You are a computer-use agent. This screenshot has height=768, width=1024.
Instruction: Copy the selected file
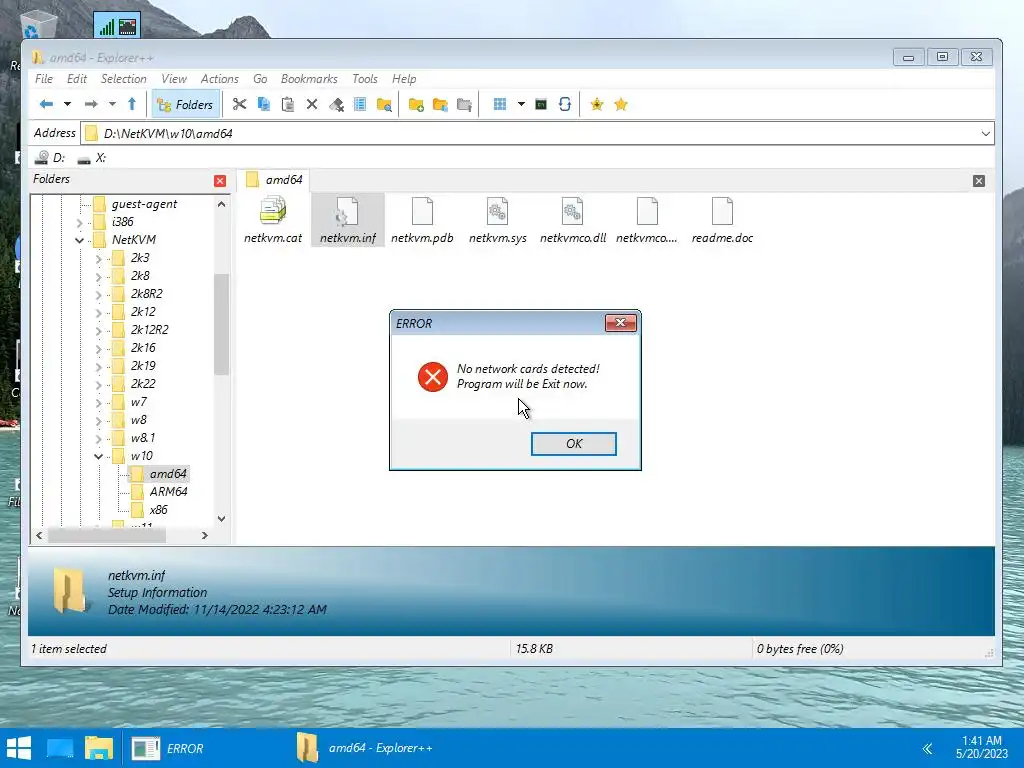click(264, 104)
